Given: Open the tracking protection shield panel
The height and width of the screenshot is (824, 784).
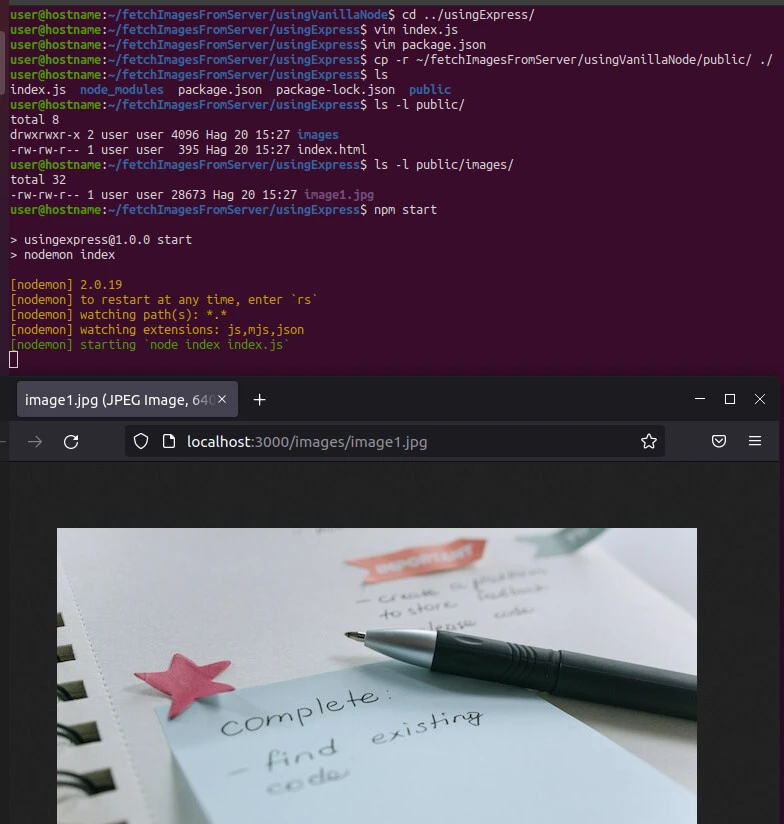Looking at the screenshot, I should coord(141,442).
